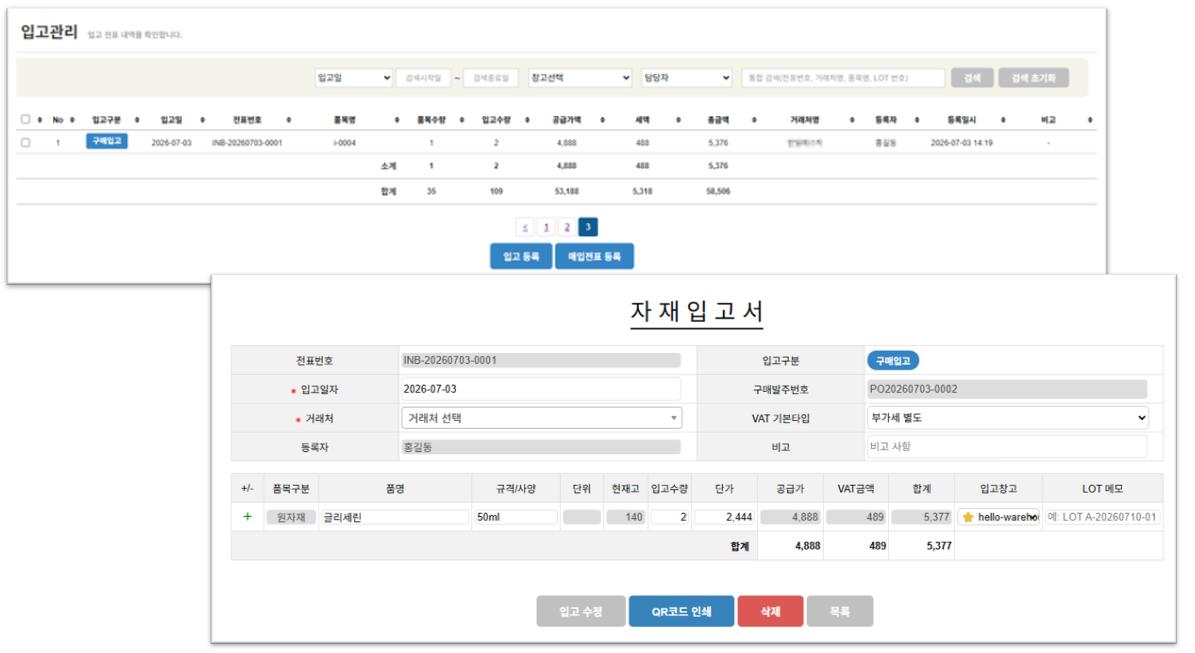
Task: Click the 매입전표 등록 button
Action: 594,256
